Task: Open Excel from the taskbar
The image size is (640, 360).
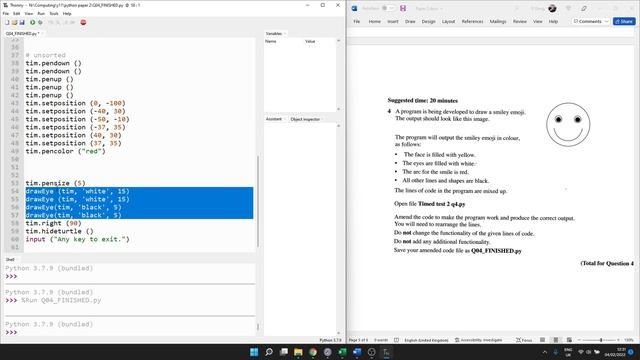Action: coord(342,352)
